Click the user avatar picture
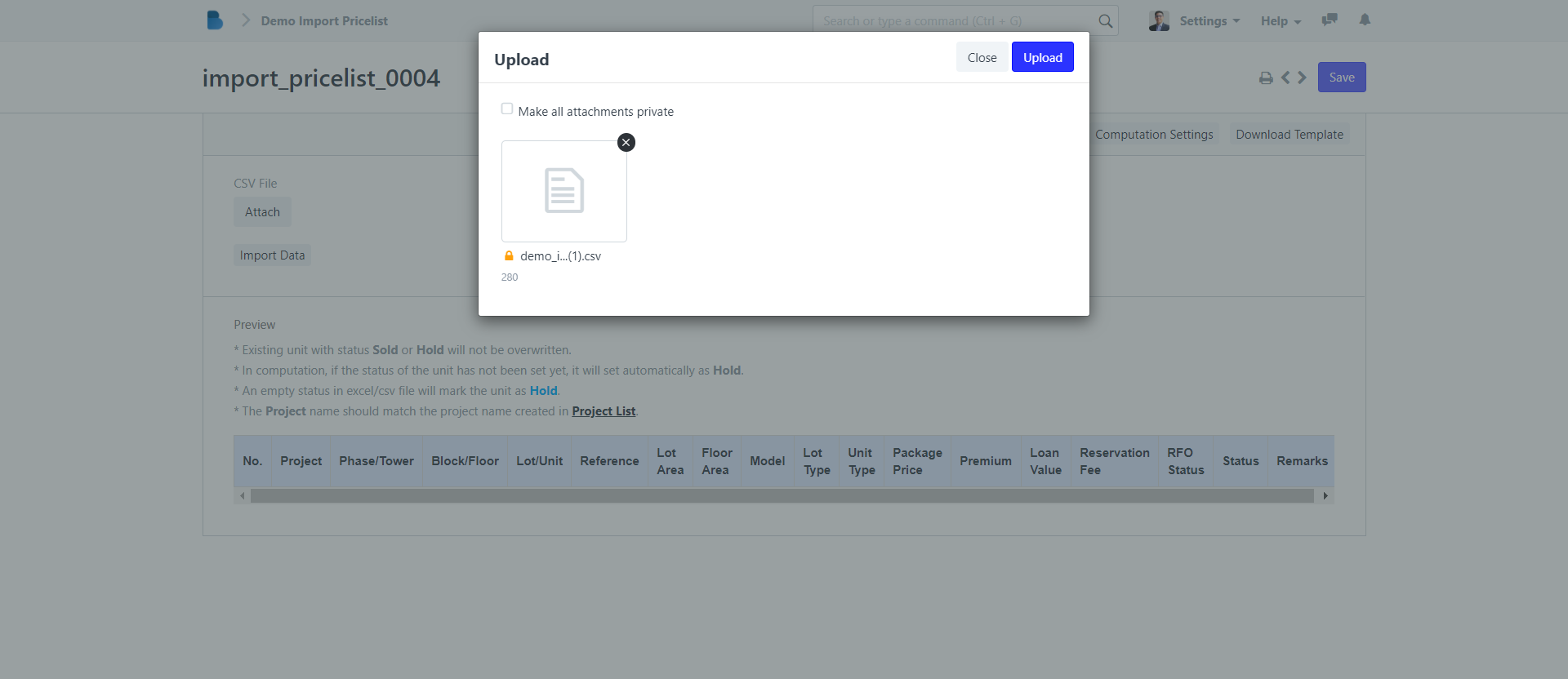Viewport: 1568px width, 679px height. click(1159, 21)
